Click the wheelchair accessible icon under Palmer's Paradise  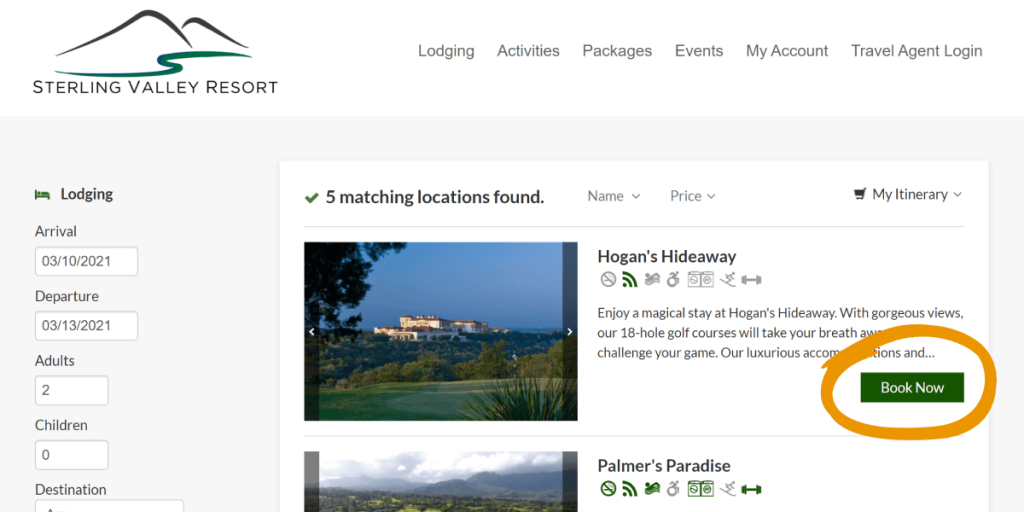(673, 489)
